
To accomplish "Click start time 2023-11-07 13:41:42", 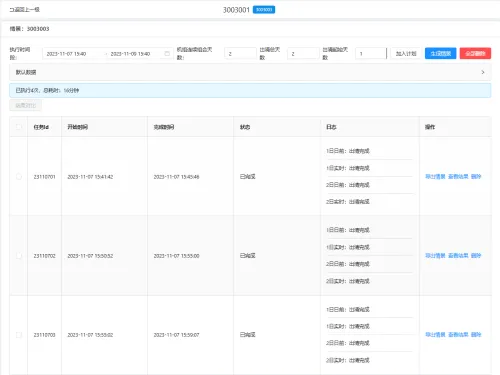I will 90,177.
